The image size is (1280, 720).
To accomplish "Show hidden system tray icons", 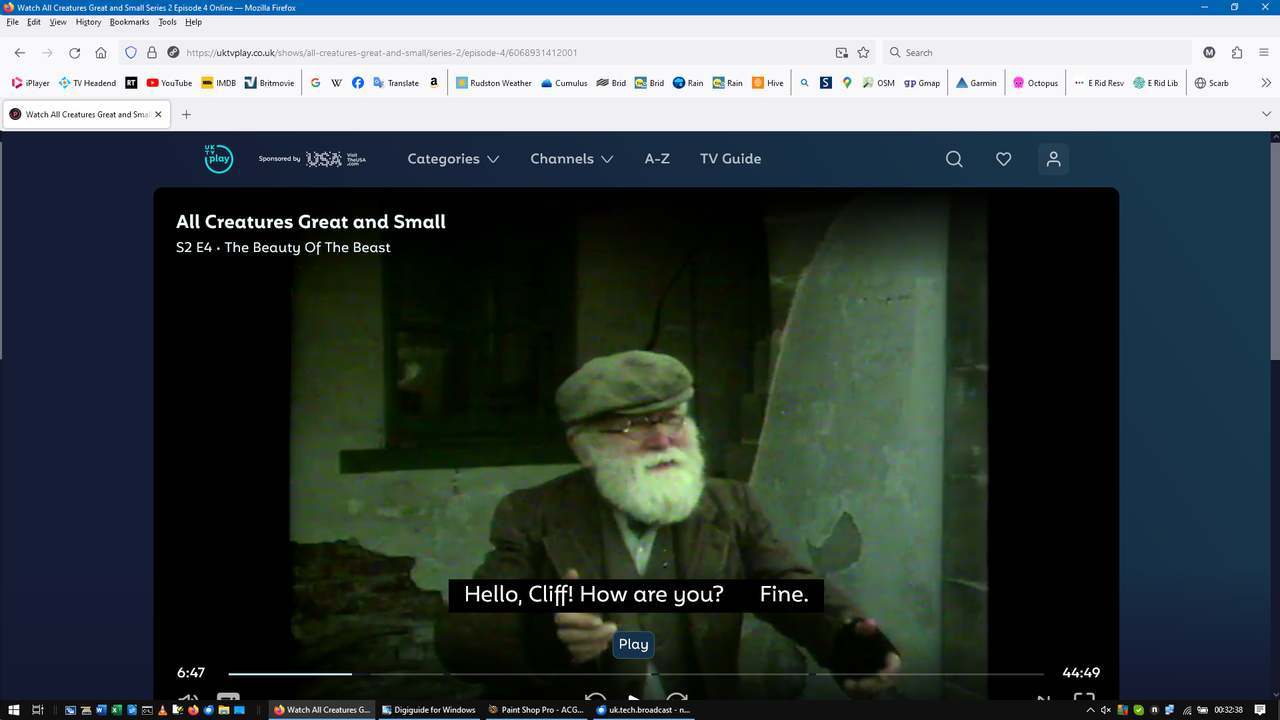I will coord(1090,710).
